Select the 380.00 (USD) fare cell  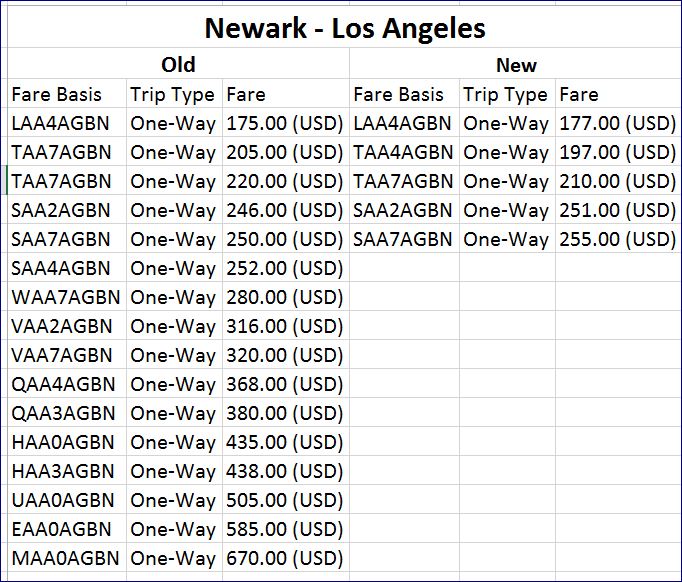(285, 414)
